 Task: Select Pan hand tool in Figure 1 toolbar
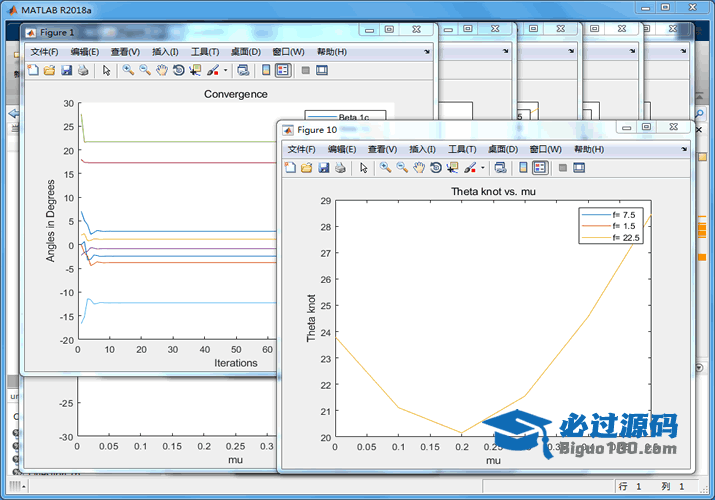point(162,70)
